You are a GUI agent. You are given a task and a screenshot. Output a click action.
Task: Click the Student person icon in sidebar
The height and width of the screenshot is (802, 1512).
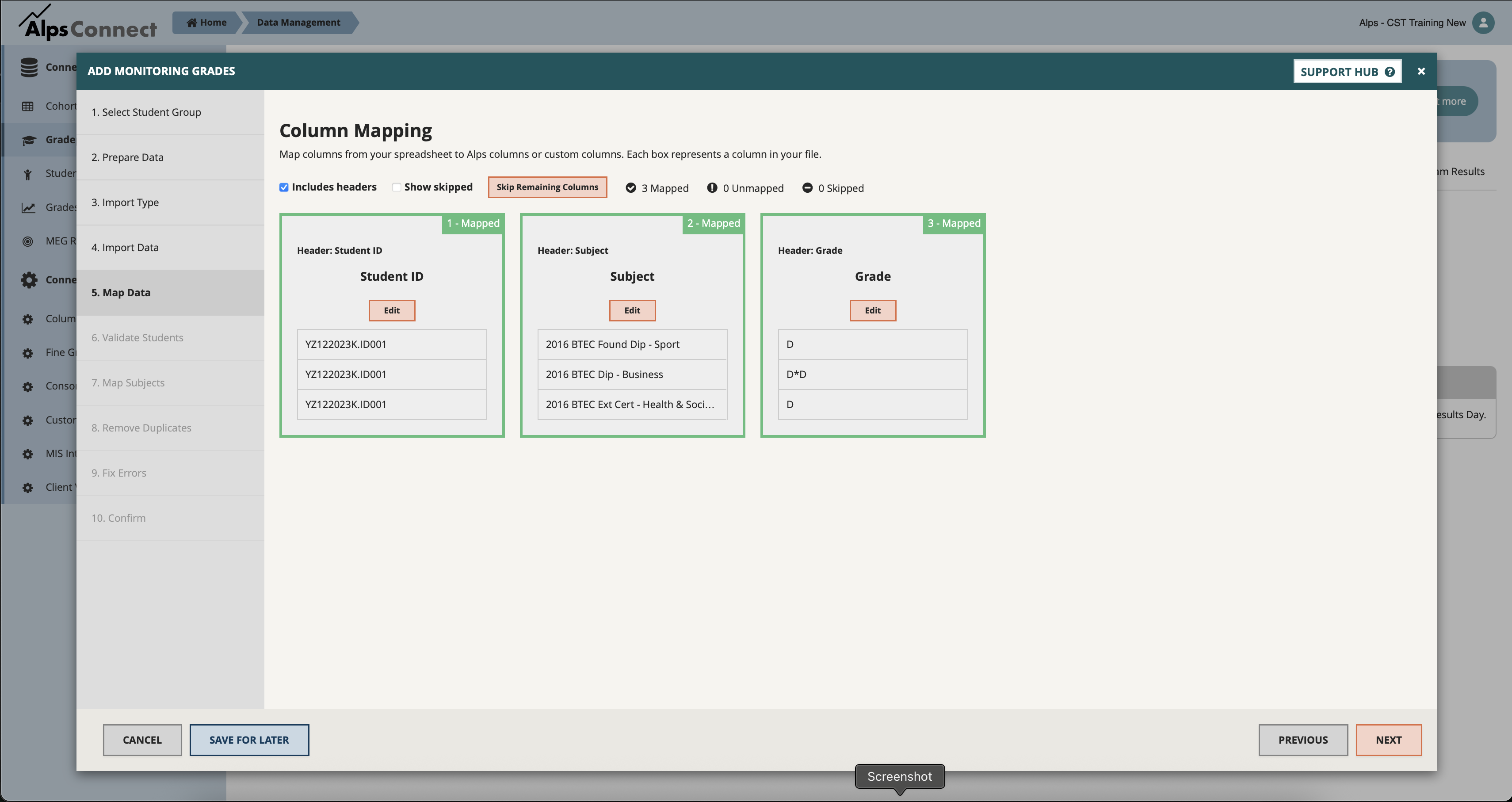(27, 174)
